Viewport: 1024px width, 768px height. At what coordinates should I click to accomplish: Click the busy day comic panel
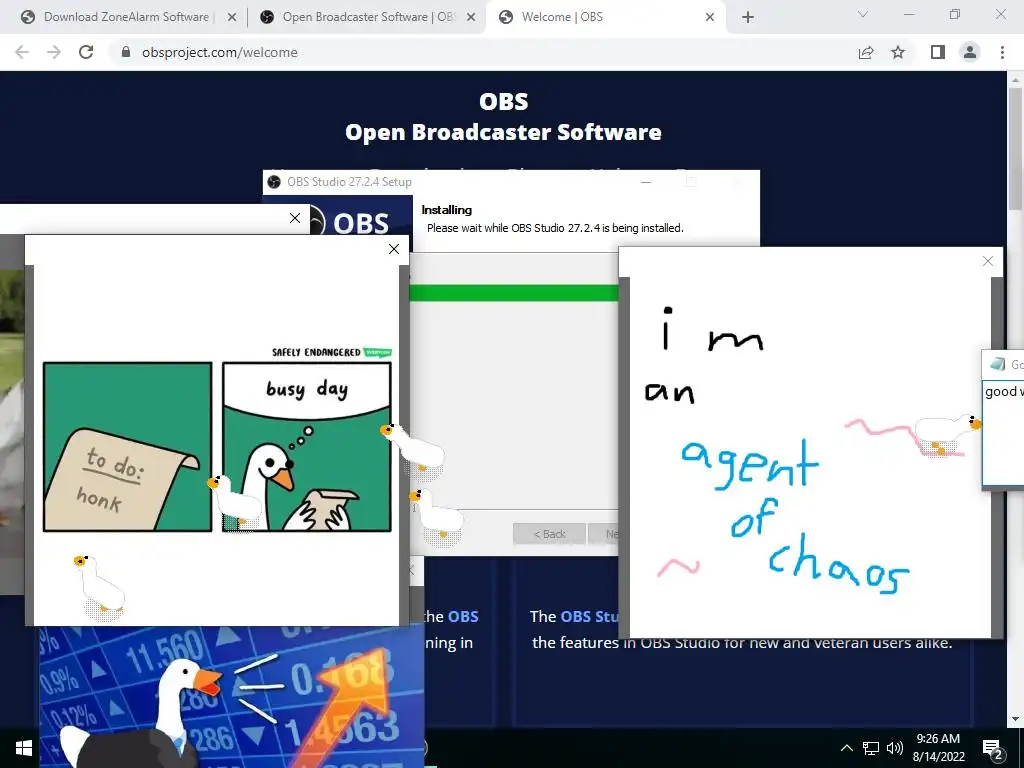(x=307, y=447)
